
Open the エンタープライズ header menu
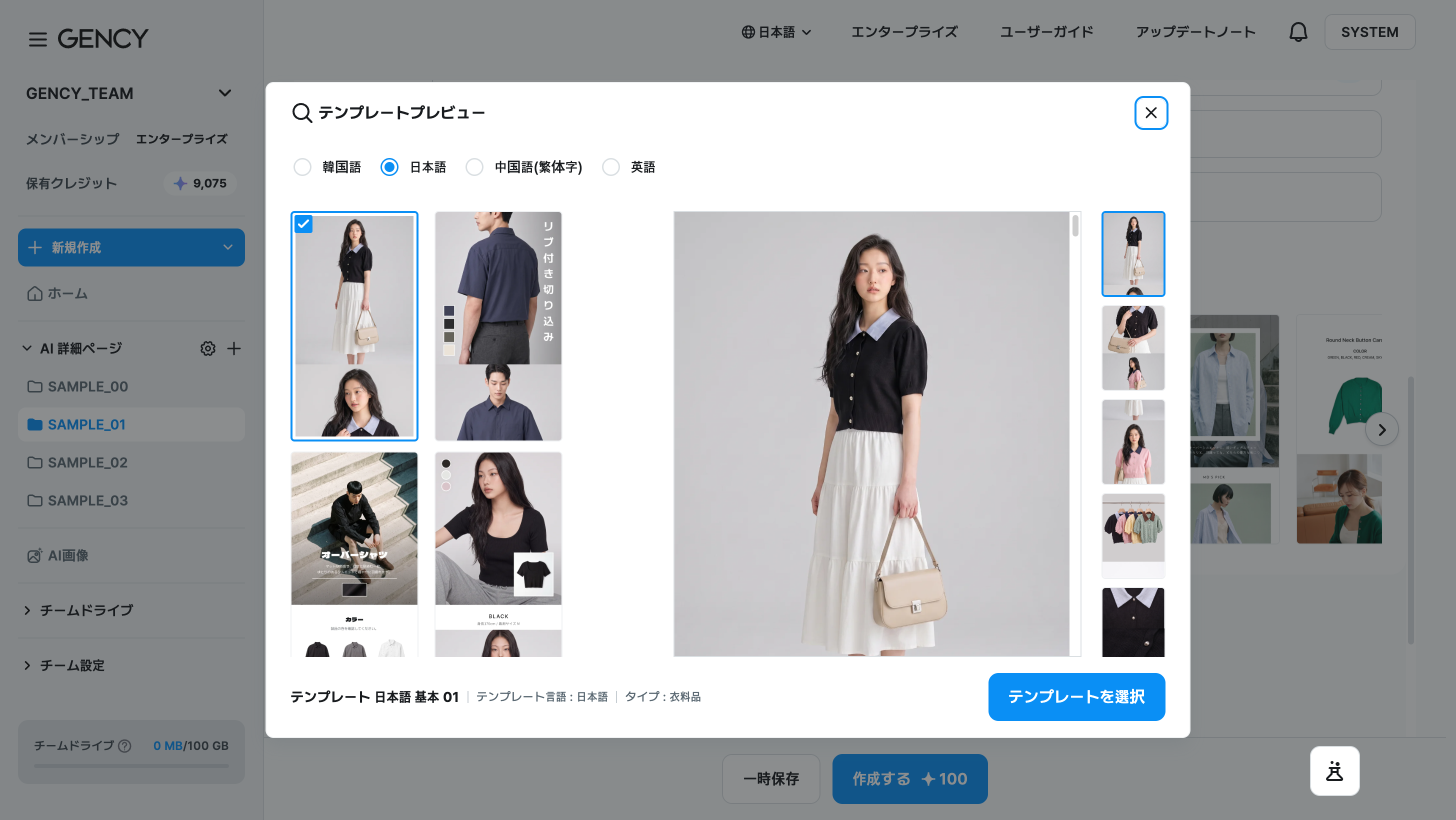[904, 32]
